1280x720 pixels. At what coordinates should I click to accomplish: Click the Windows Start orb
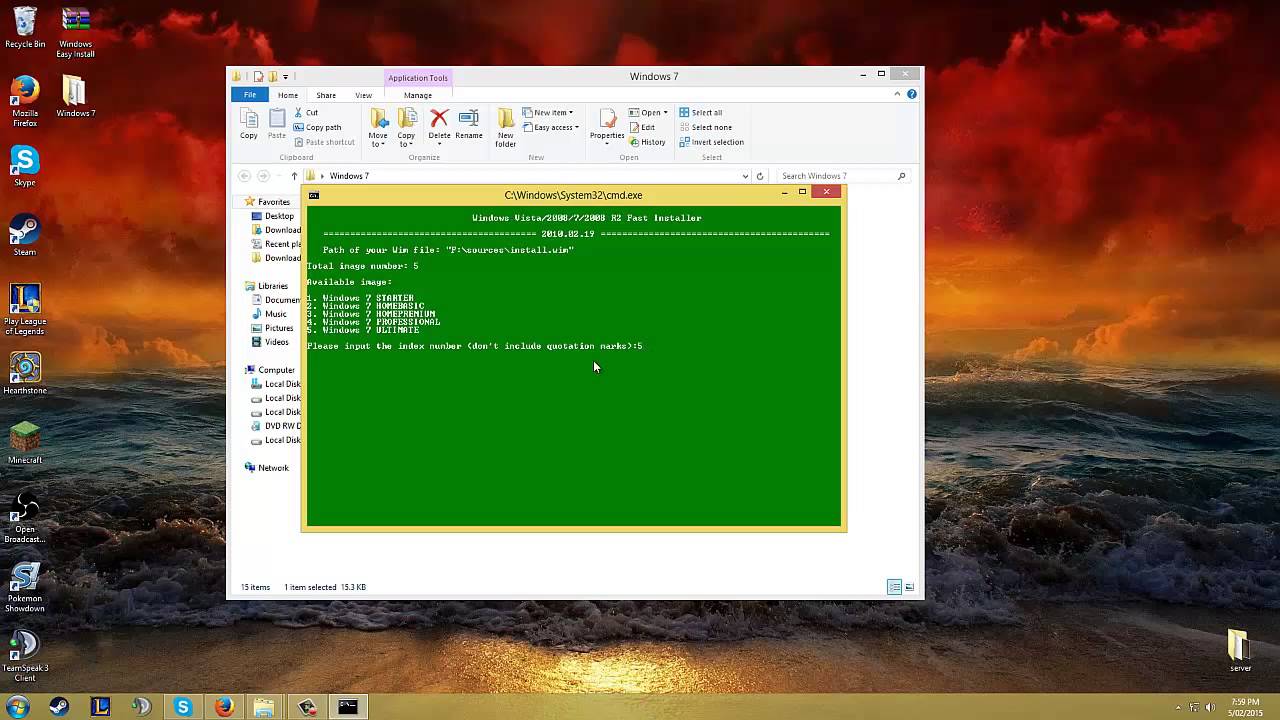[17, 707]
